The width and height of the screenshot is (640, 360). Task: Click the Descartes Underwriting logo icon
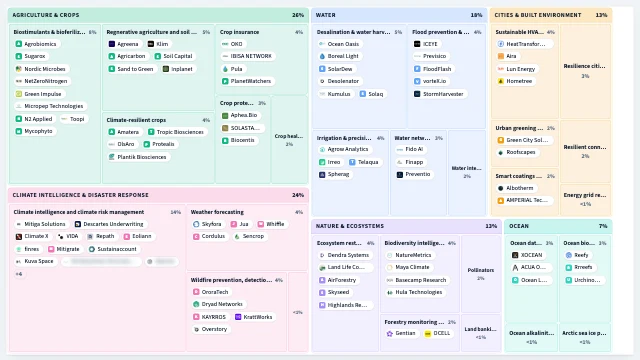78,224
